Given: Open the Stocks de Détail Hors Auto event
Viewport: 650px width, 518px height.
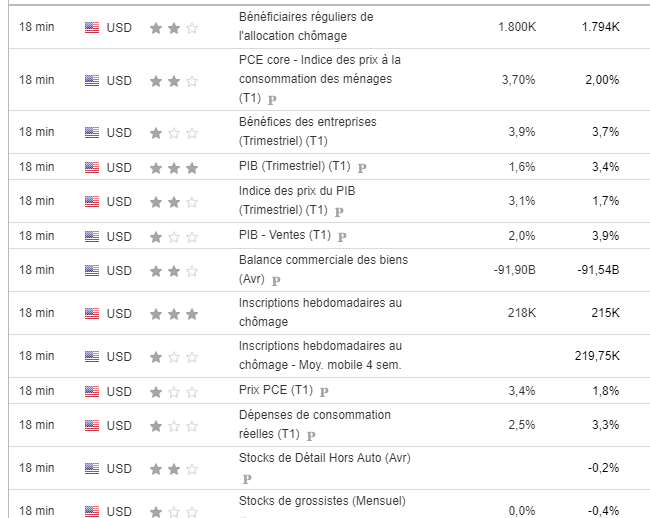Looking at the screenshot, I should coord(324,458).
